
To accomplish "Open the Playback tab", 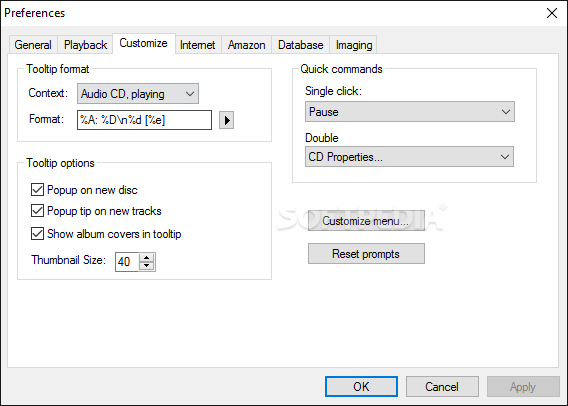I will coord(85,45).
